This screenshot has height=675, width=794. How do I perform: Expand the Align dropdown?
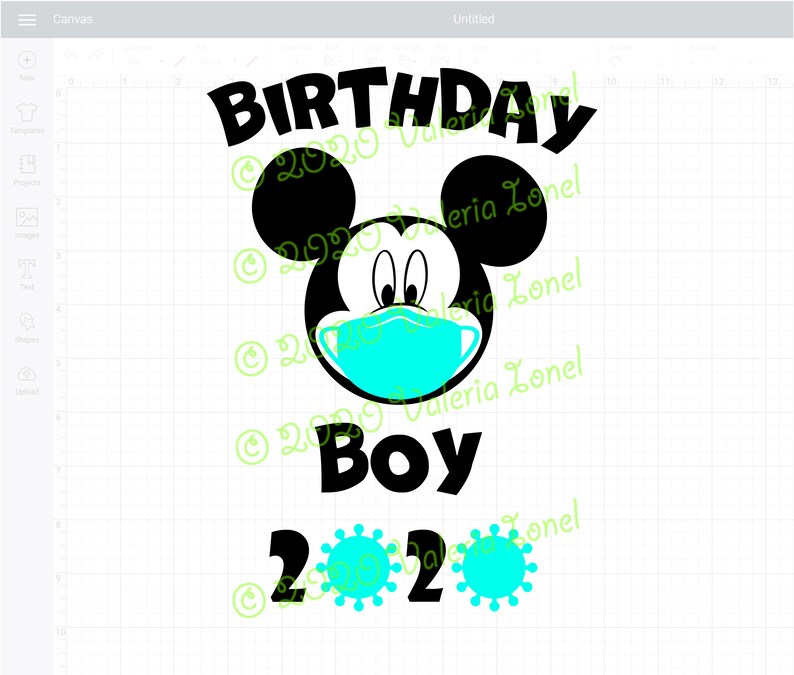pos(375,61)
